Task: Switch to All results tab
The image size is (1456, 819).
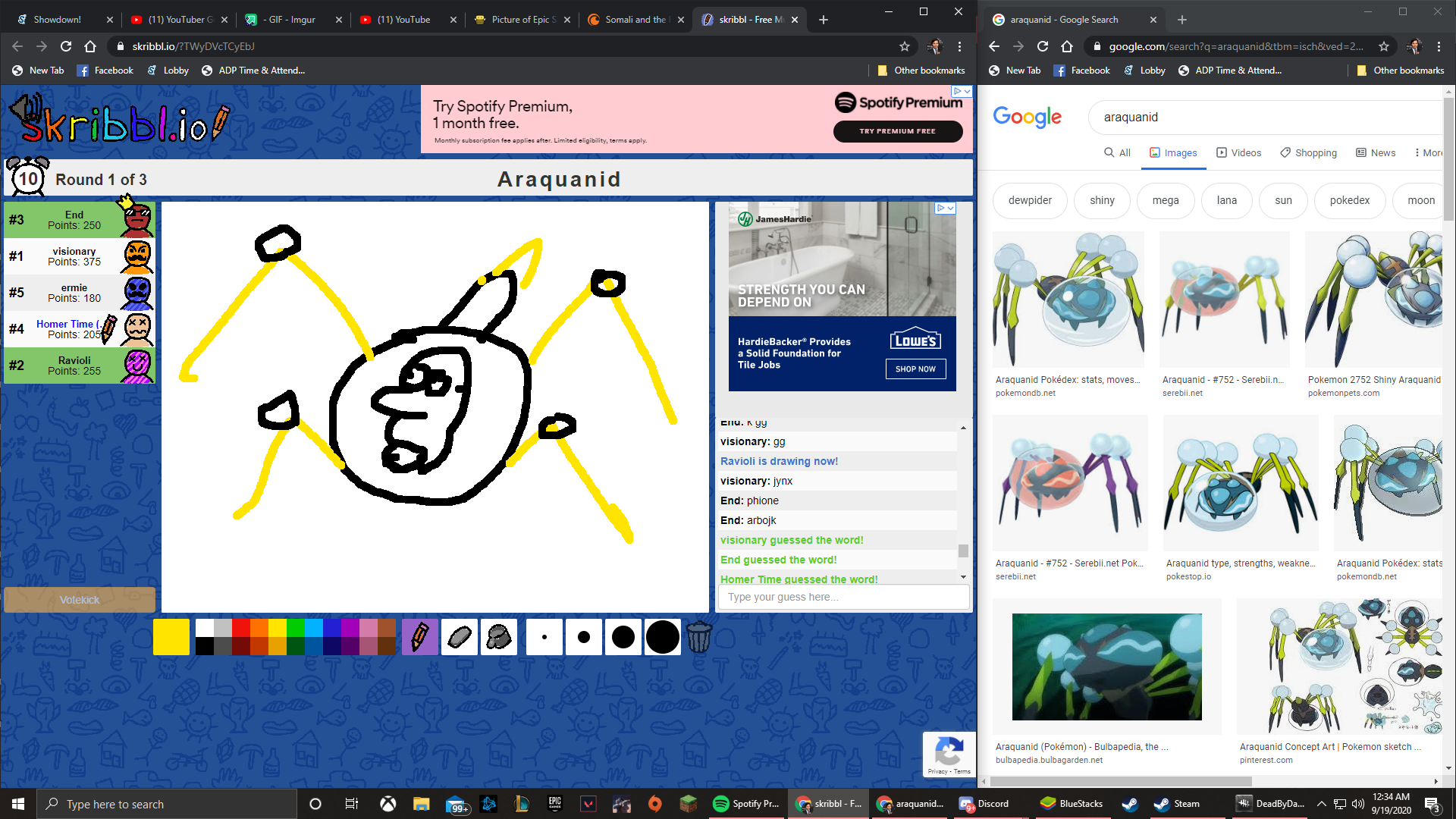Action: coord(1117,152)
